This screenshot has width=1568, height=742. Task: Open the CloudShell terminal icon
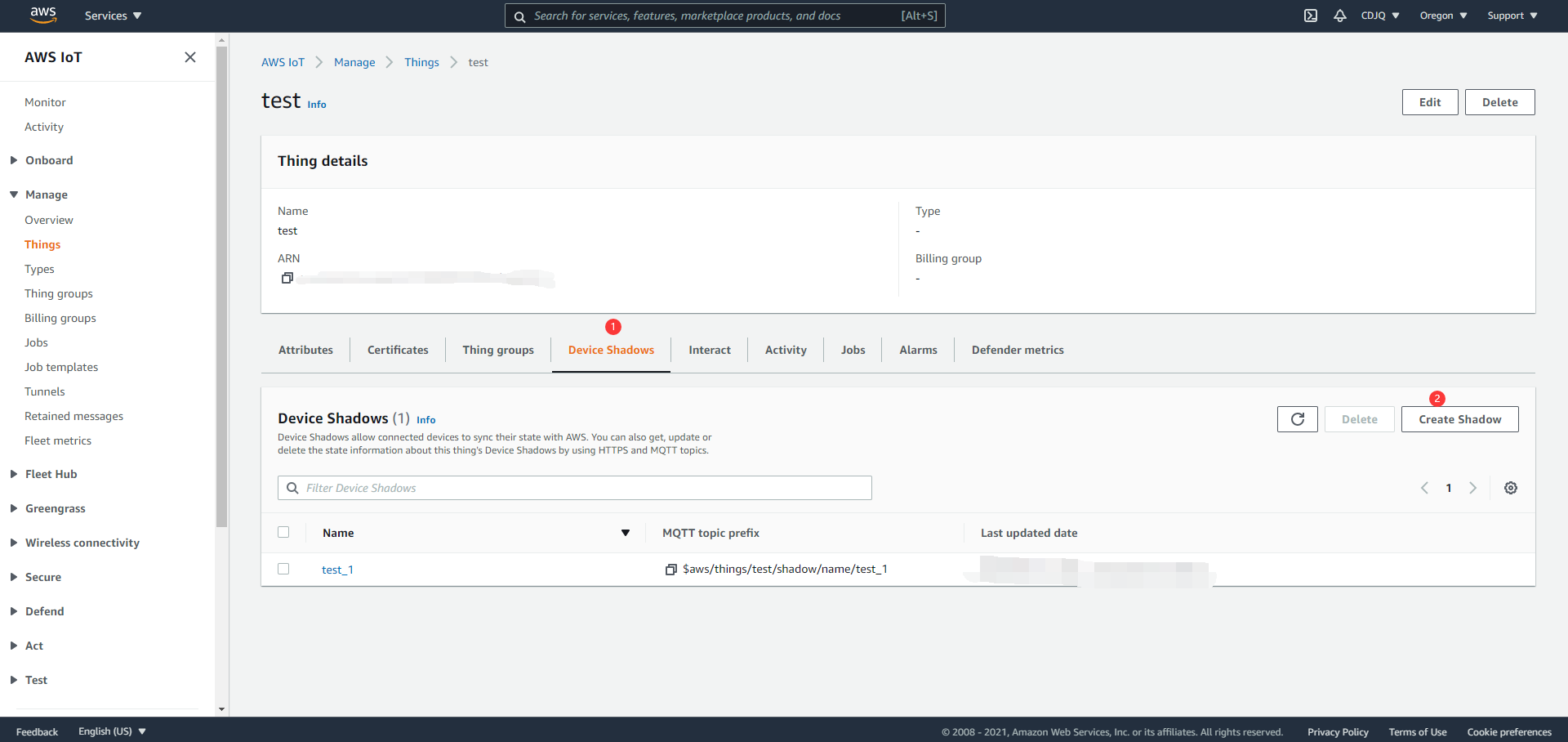tap(1311, 16)
